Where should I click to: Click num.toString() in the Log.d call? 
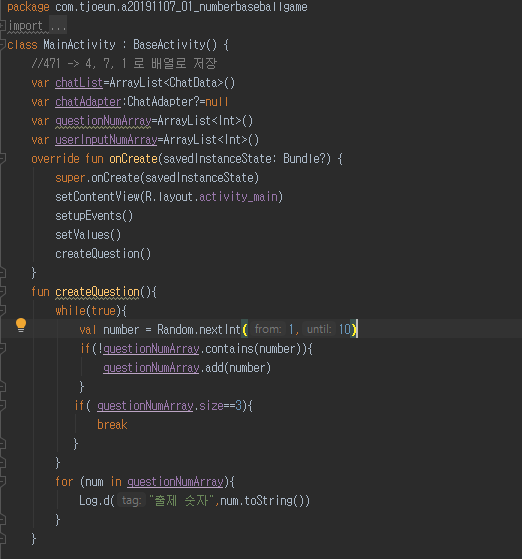pyautogui.click(x=262, y=501)
